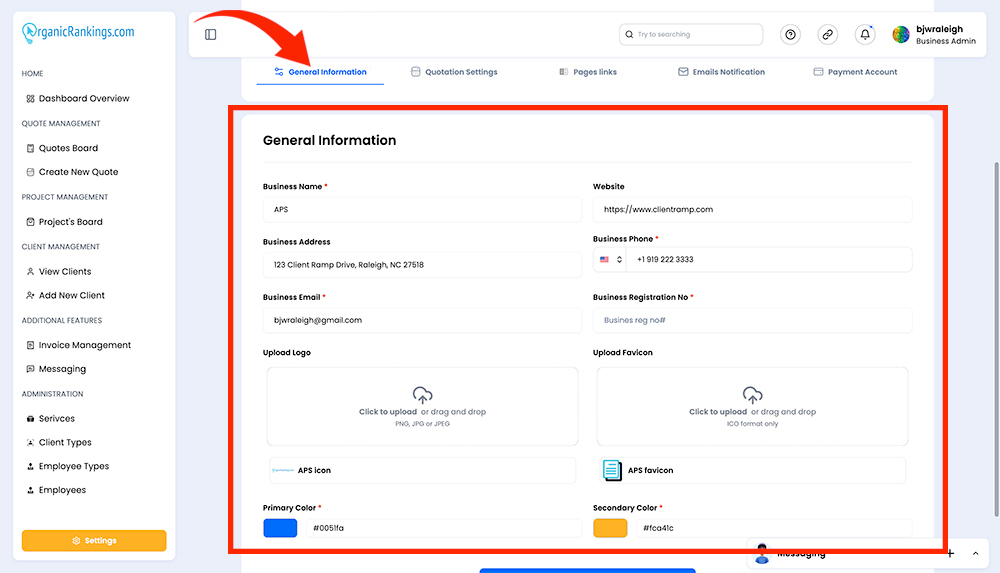Screen dimensions: 1000x573
Task: Click the plus icon in Messaging widget
Action: point(950,553)
